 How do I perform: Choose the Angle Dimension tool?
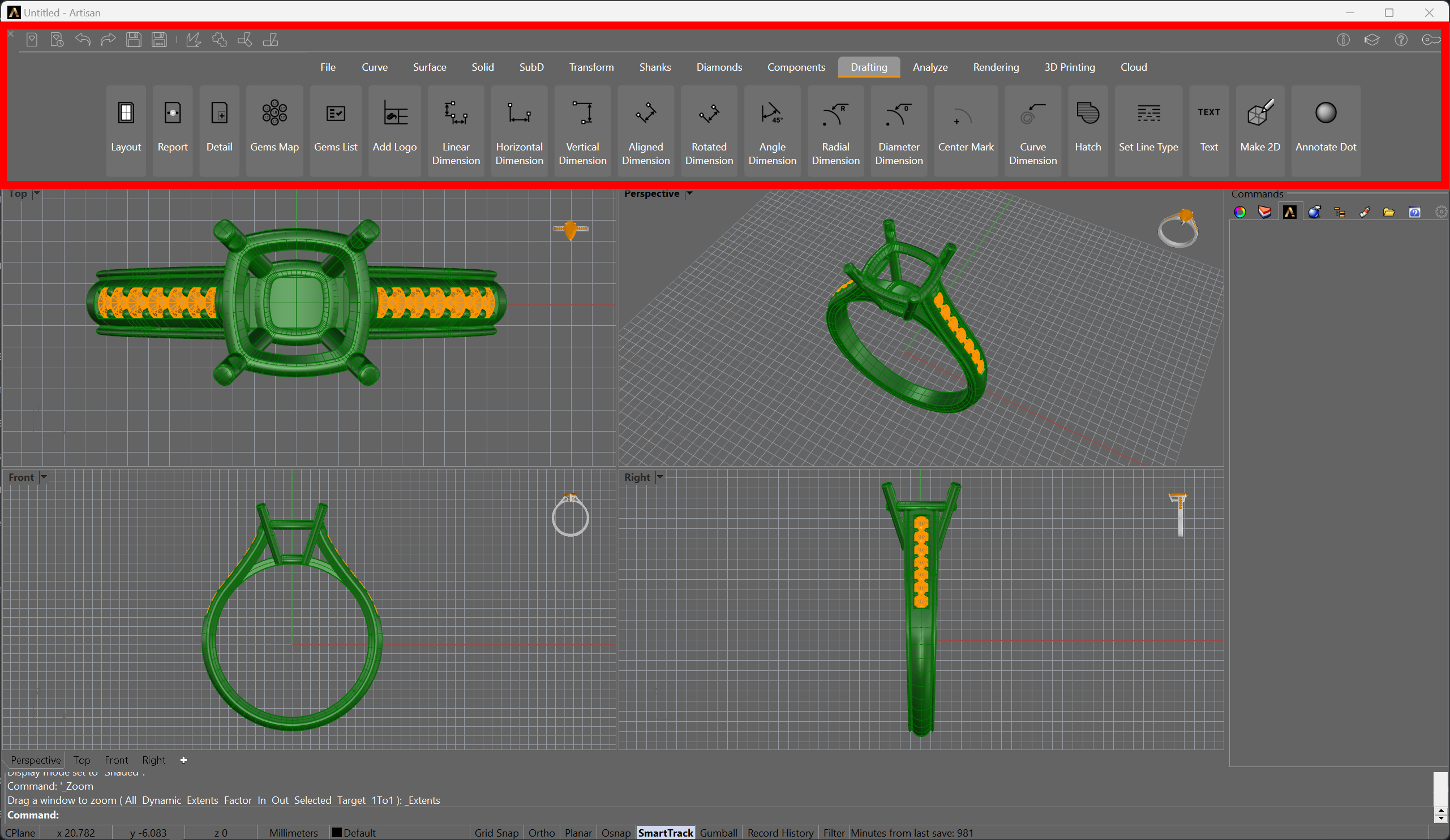click(772, 131)
